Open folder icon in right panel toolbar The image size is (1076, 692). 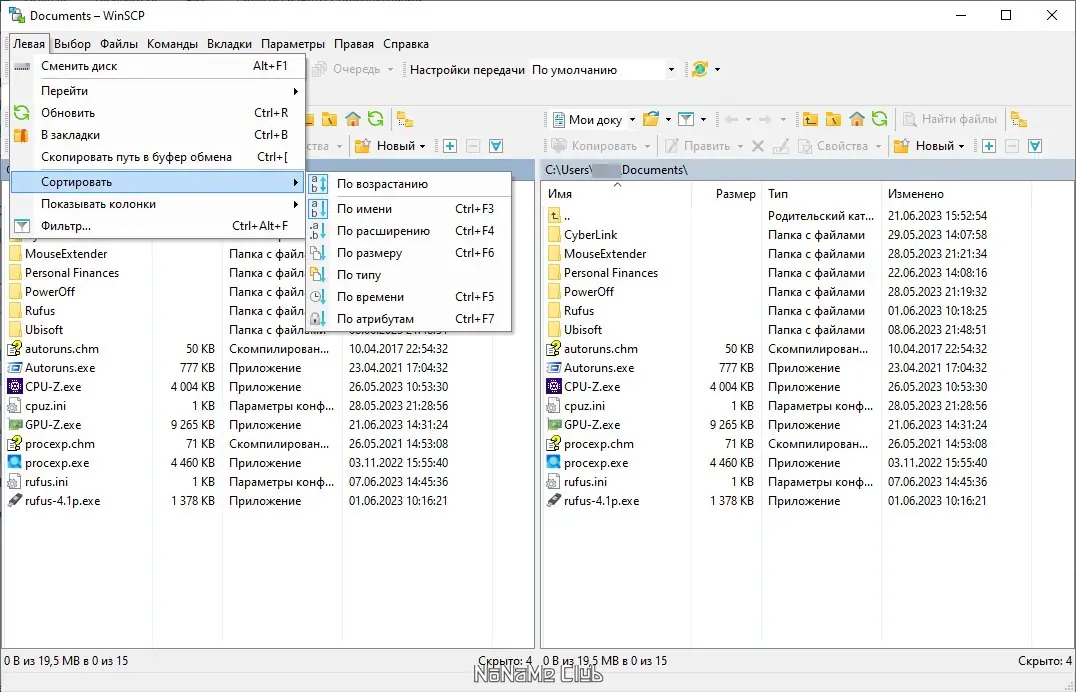(x=651, y=119)
